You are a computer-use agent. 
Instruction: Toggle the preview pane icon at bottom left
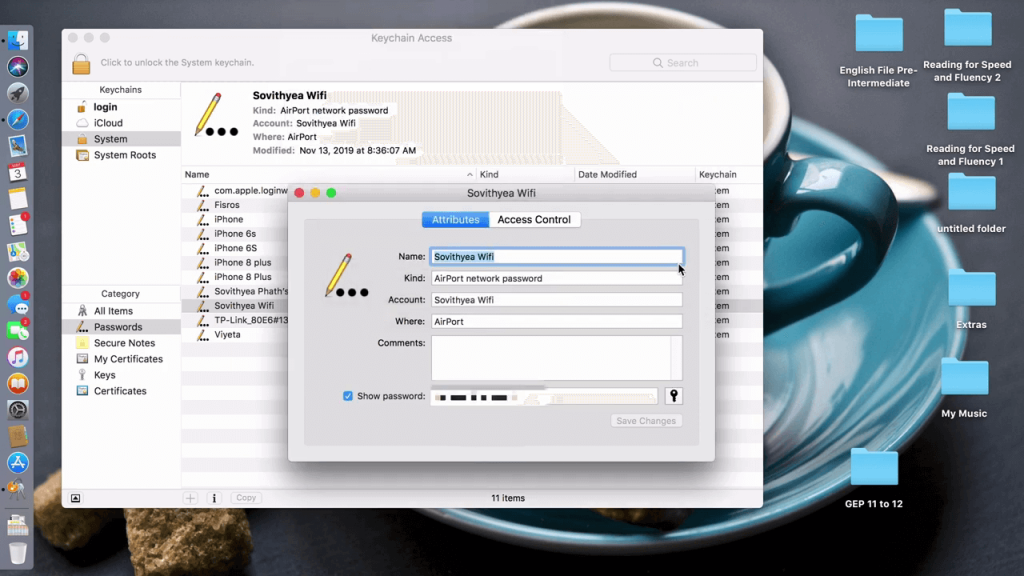pyautogui.click(x=76, y=498)
